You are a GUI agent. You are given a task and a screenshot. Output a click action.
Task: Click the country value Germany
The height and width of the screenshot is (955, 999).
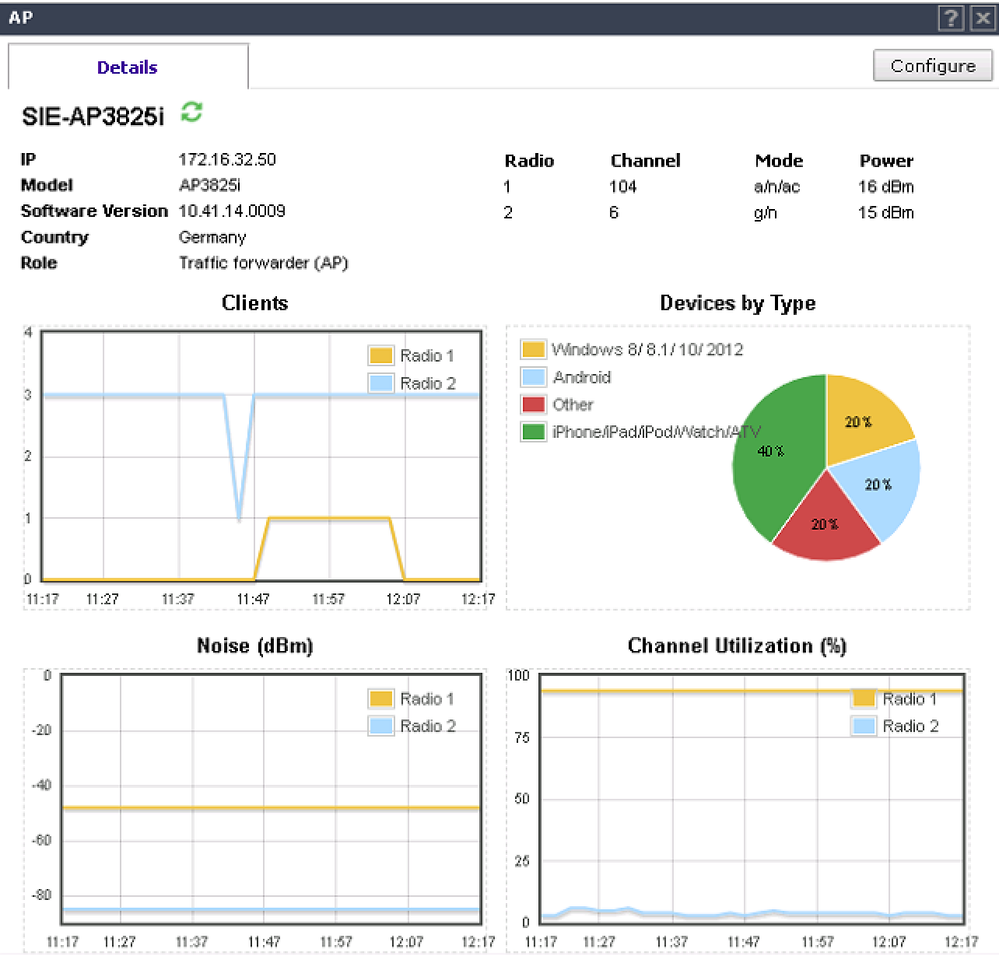(x=212, y=237)
